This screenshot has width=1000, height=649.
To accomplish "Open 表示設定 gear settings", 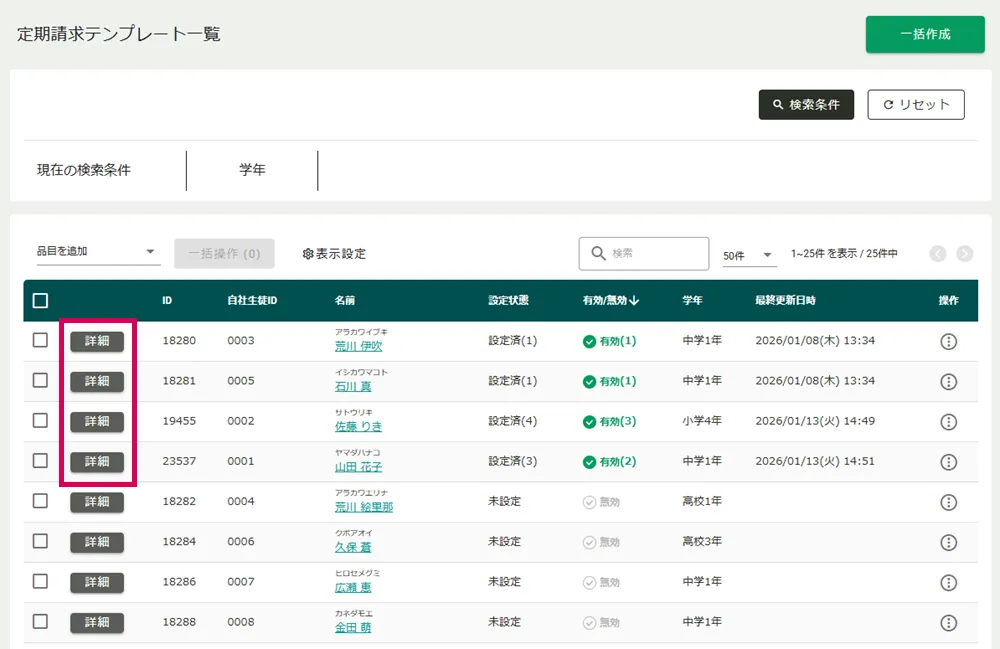I will [x=334, y=254].
